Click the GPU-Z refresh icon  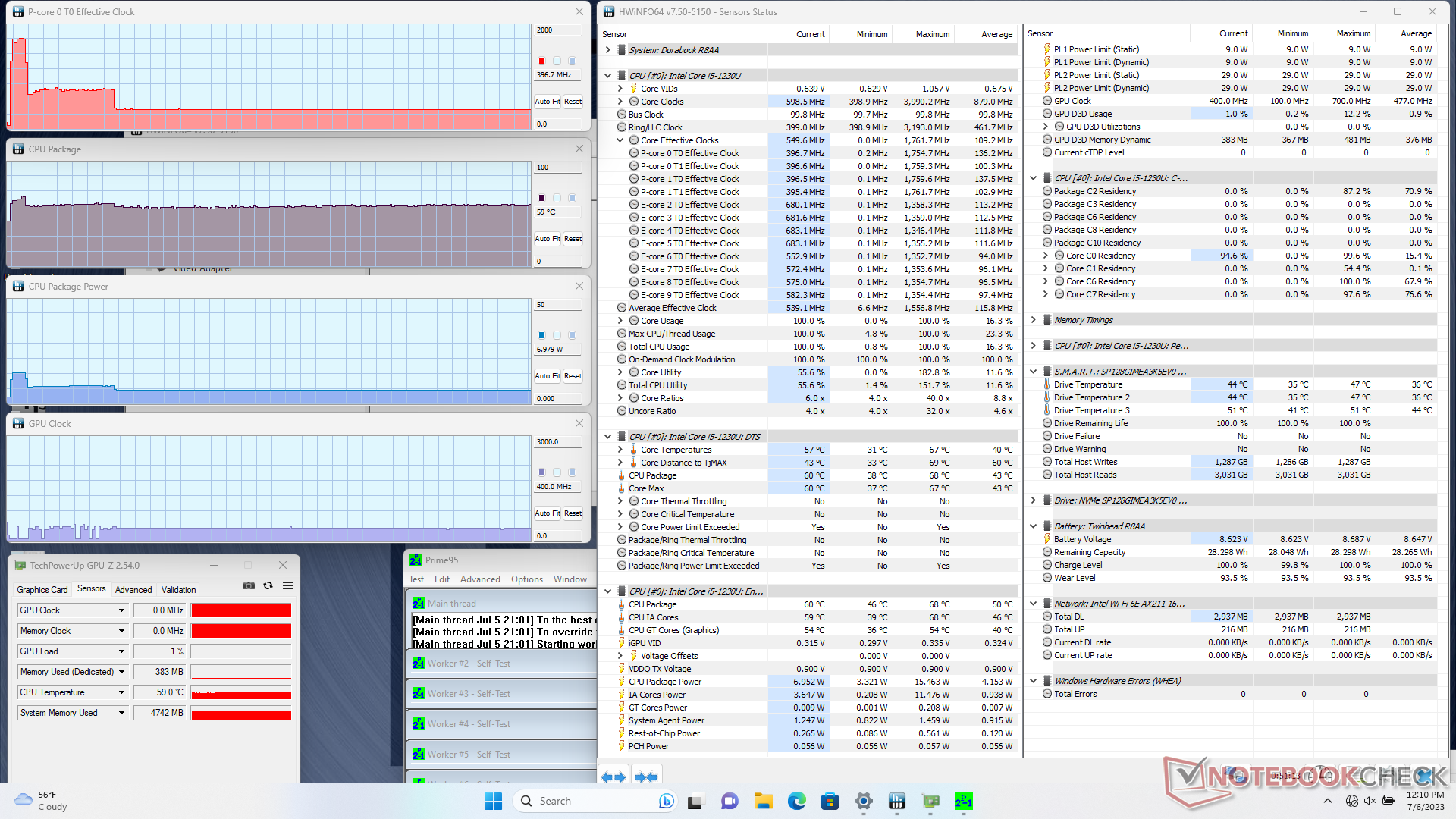pyautogui.click(x=268, y=585)
